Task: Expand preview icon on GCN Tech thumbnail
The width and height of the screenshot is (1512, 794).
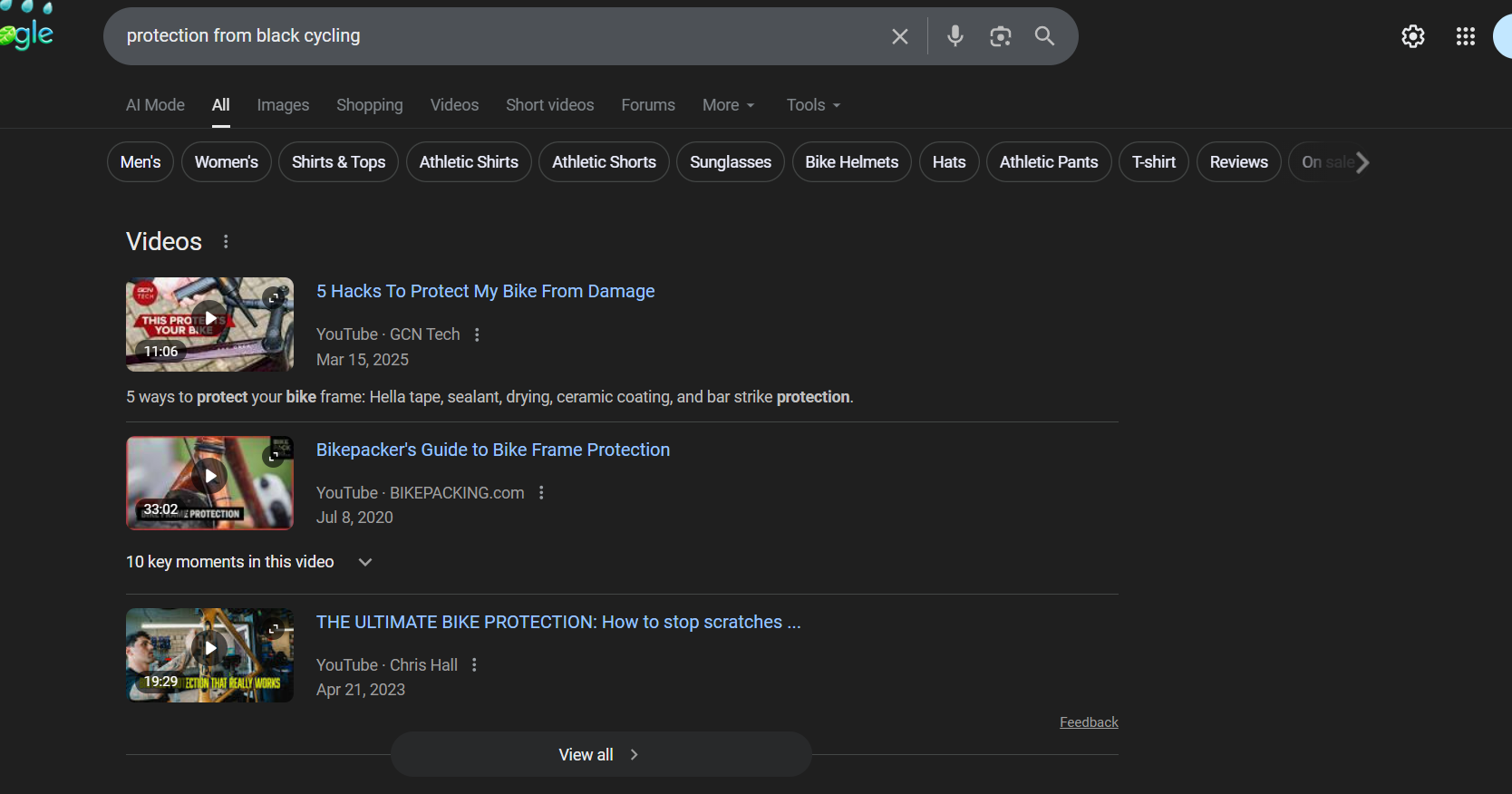Action: pos(274,297)
